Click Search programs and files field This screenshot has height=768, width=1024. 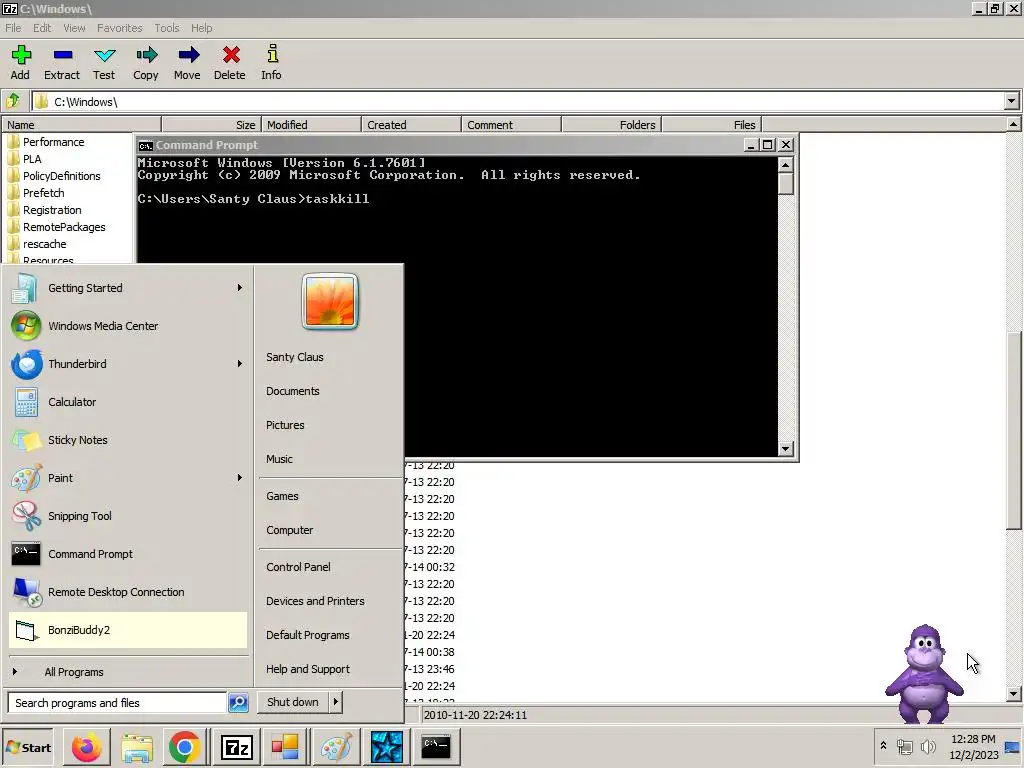[x=117, y=703]
